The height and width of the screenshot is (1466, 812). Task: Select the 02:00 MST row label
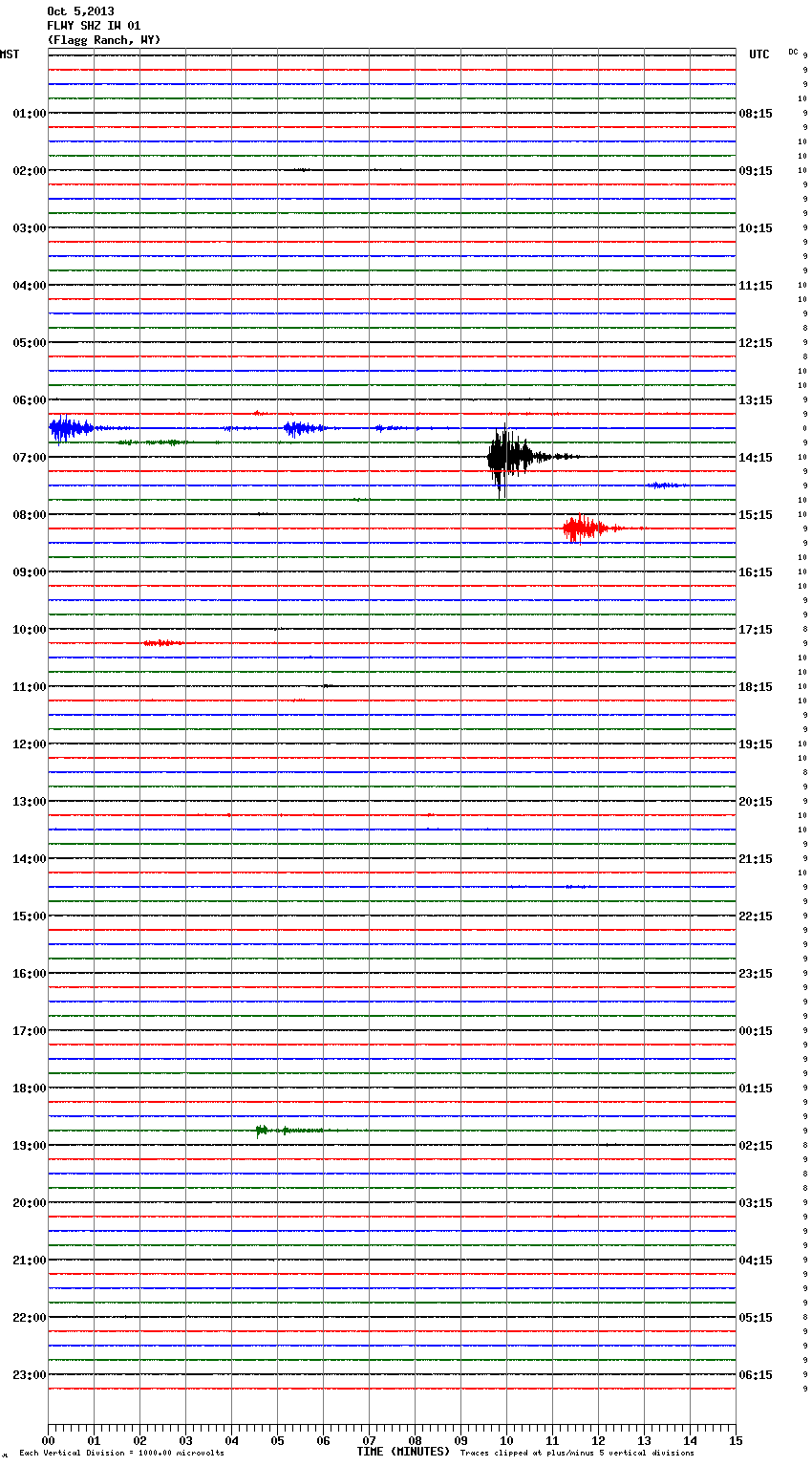click(29, 171)
